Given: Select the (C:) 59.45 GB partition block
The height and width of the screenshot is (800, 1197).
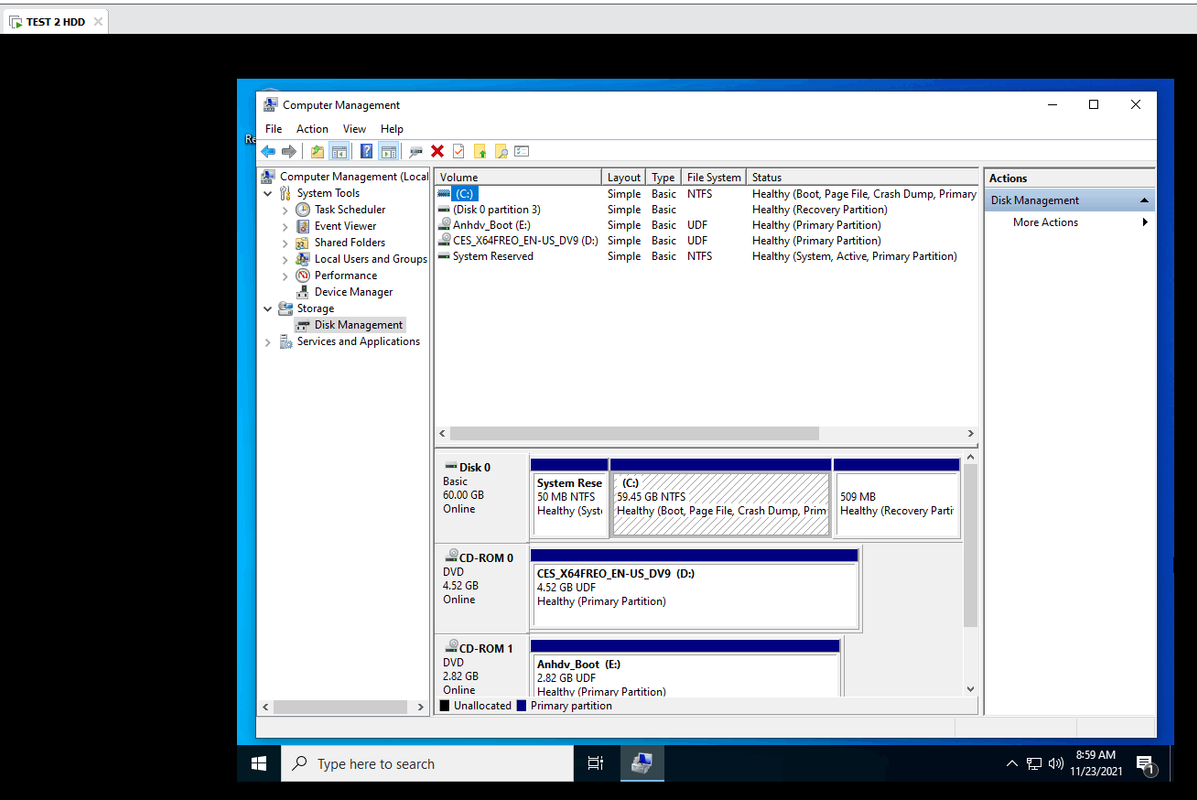Looking at the screenshot, I should [x=721, y=498].
